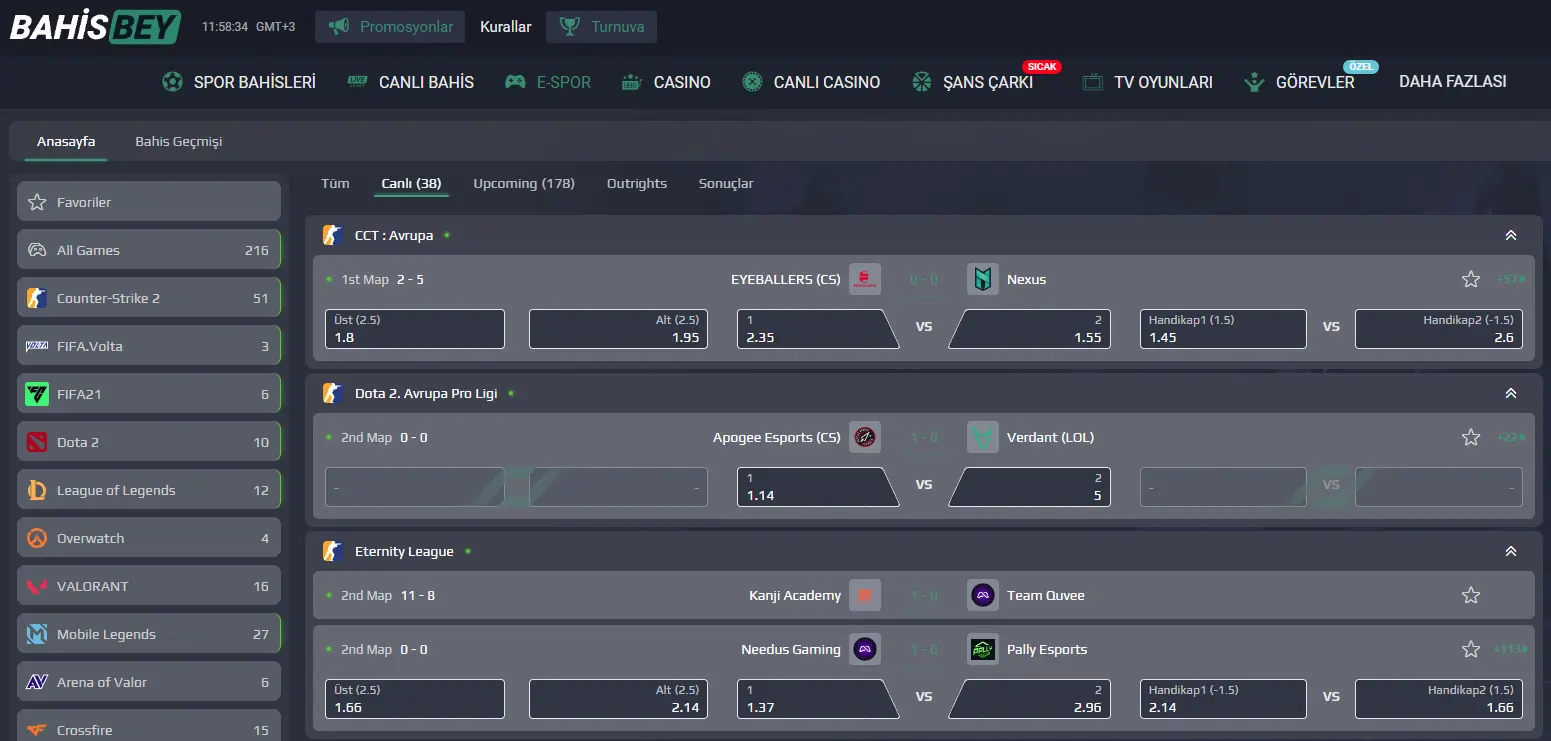Viewport: 1551px width, 741px height.
Task: Click the Dota 2 sidebar icon
Action: pos(37,442)
